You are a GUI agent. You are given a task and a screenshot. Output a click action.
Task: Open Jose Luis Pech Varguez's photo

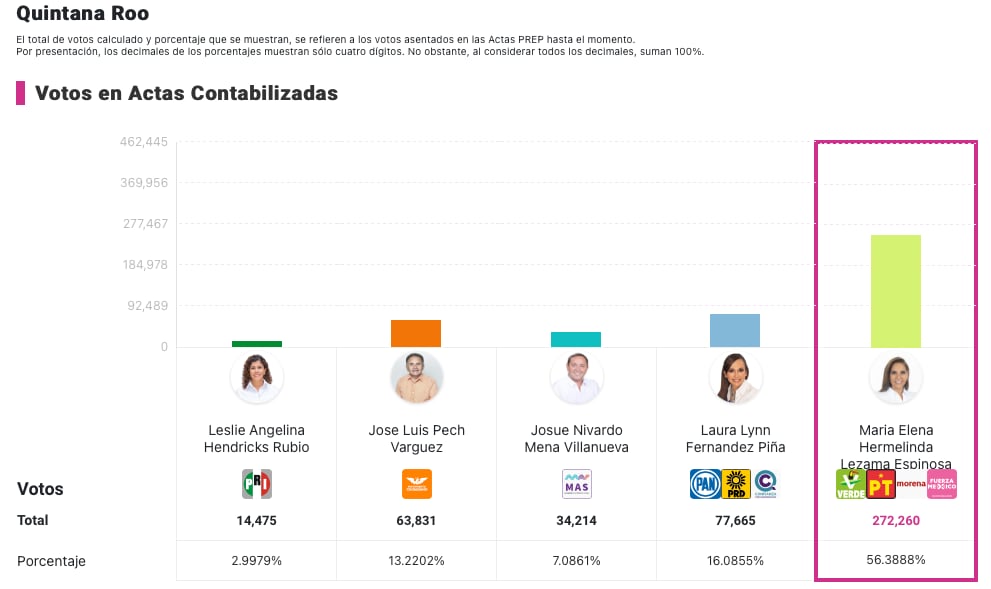point(417,377)
